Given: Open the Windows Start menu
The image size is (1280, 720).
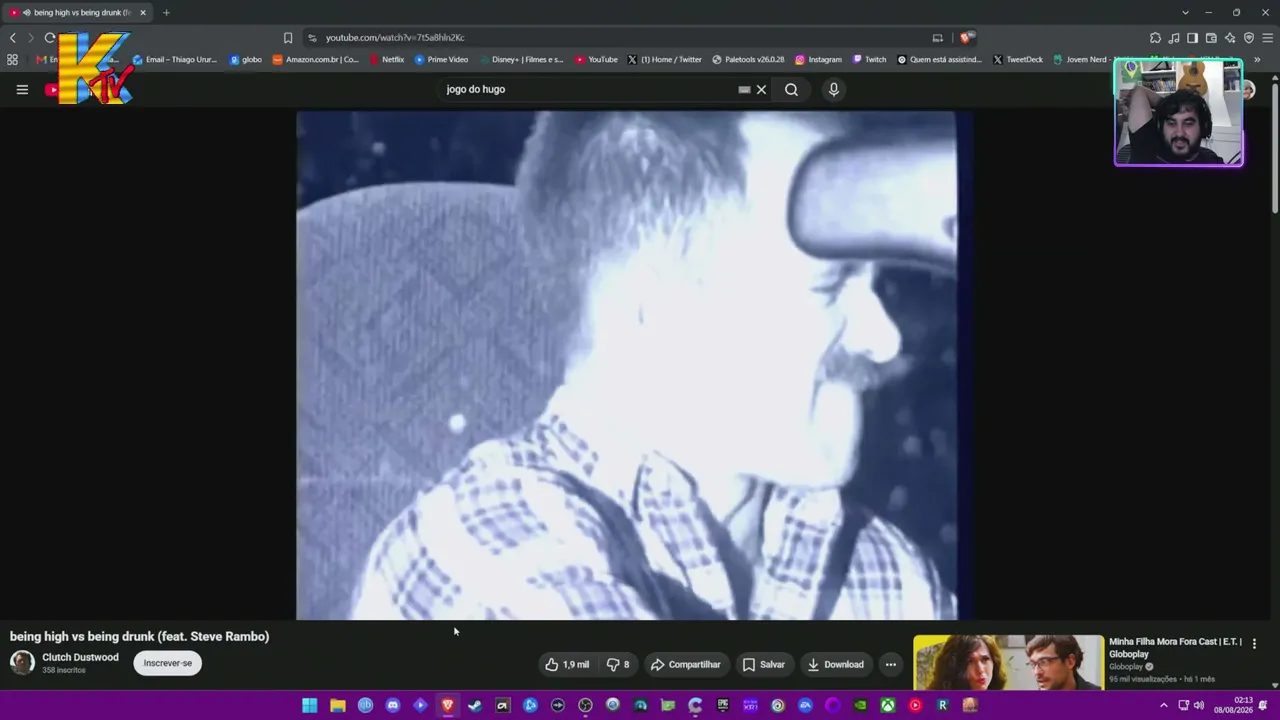Looking at the screenshot, I should 310,706.
